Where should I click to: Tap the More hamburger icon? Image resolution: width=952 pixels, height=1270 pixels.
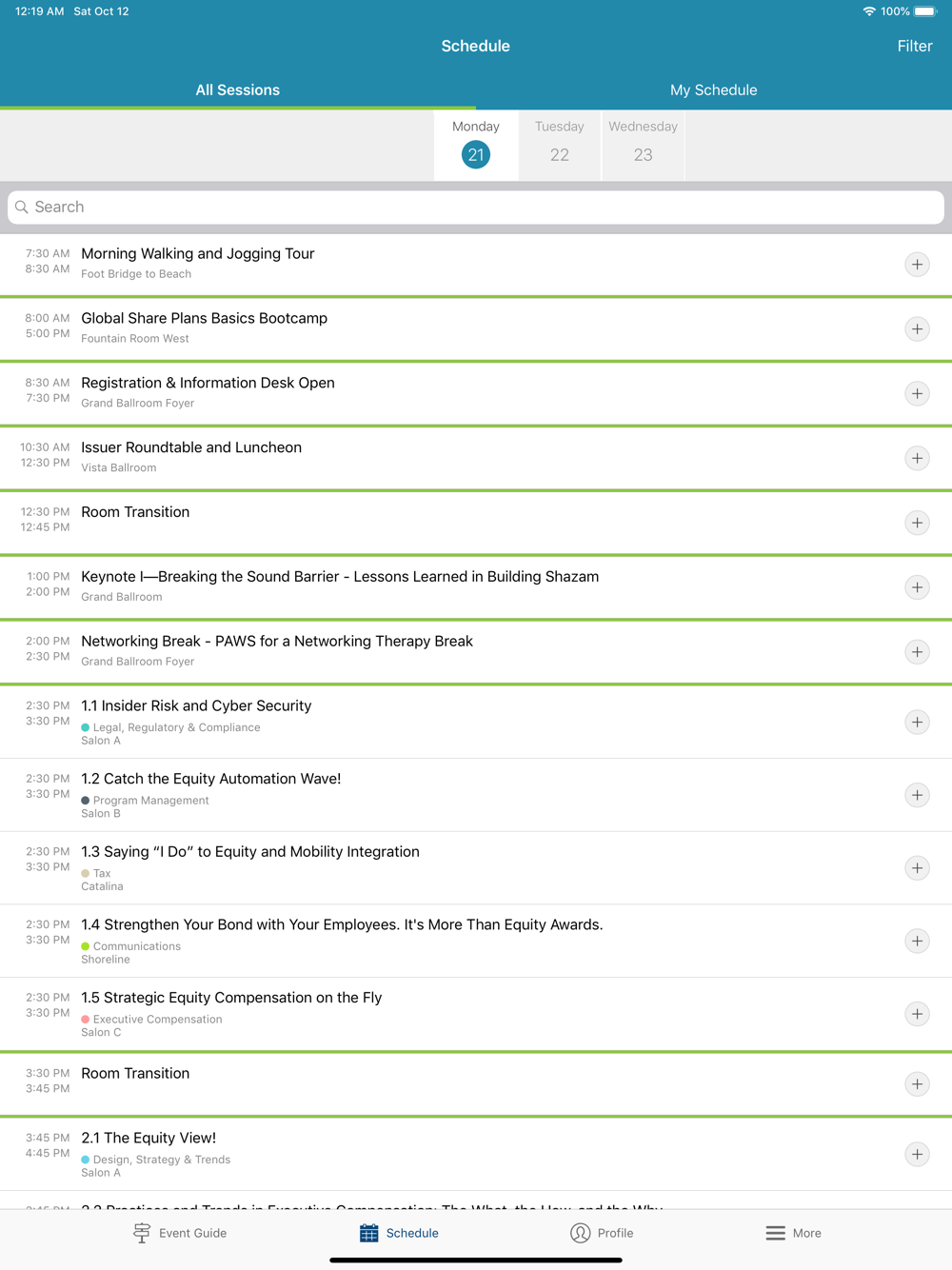coord(776,1233)
